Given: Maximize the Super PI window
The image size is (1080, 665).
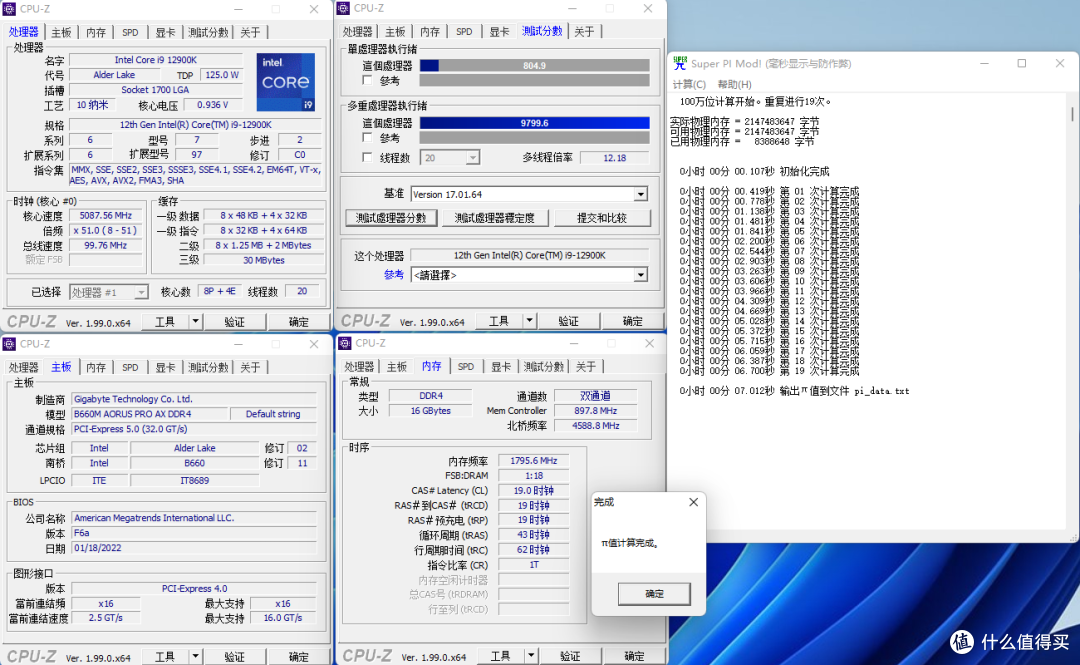Looking at the screenshot, I should pos(1022,63).
